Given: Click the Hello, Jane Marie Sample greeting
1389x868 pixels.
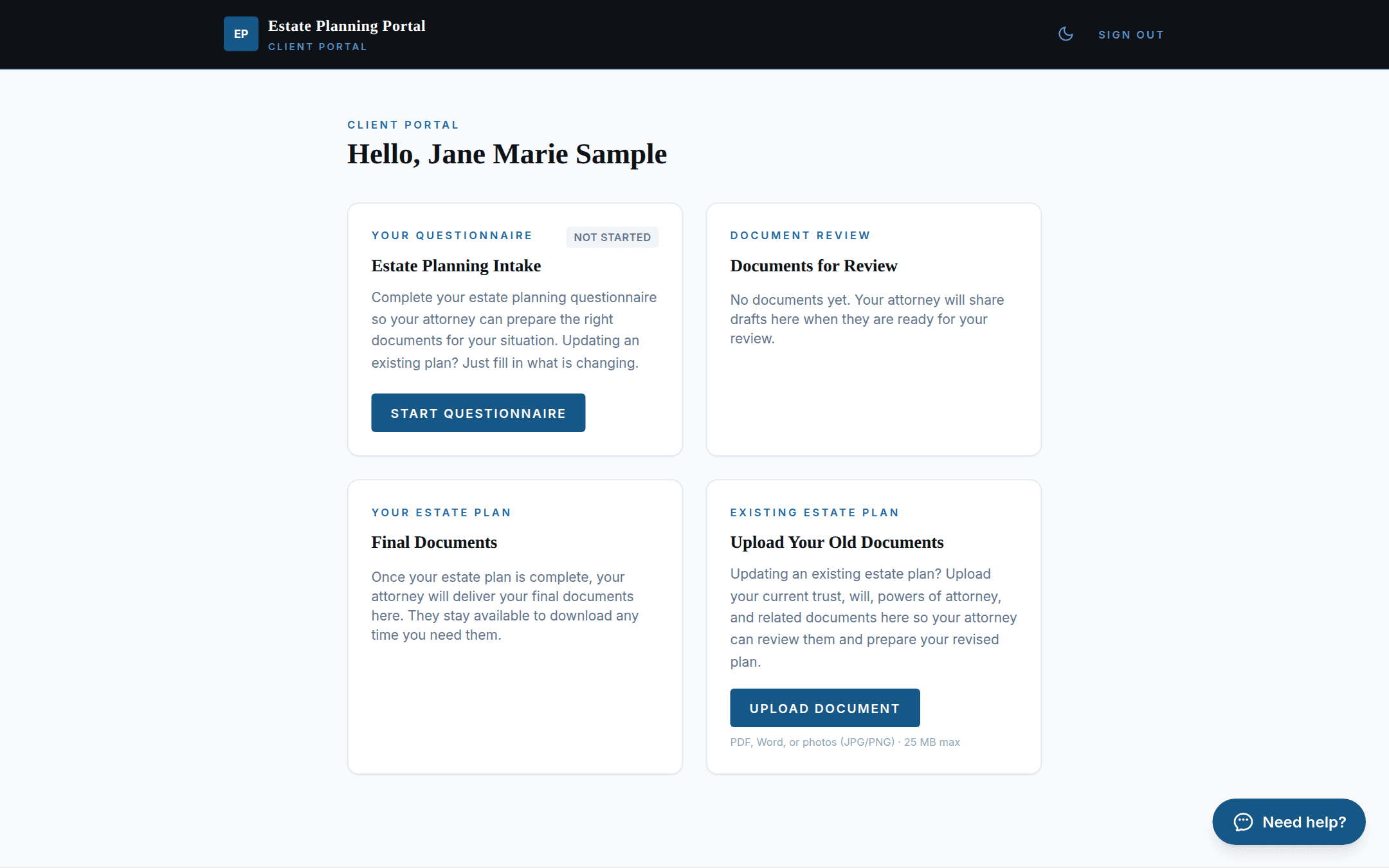Looking at the screenshot, I should point(507,154).
